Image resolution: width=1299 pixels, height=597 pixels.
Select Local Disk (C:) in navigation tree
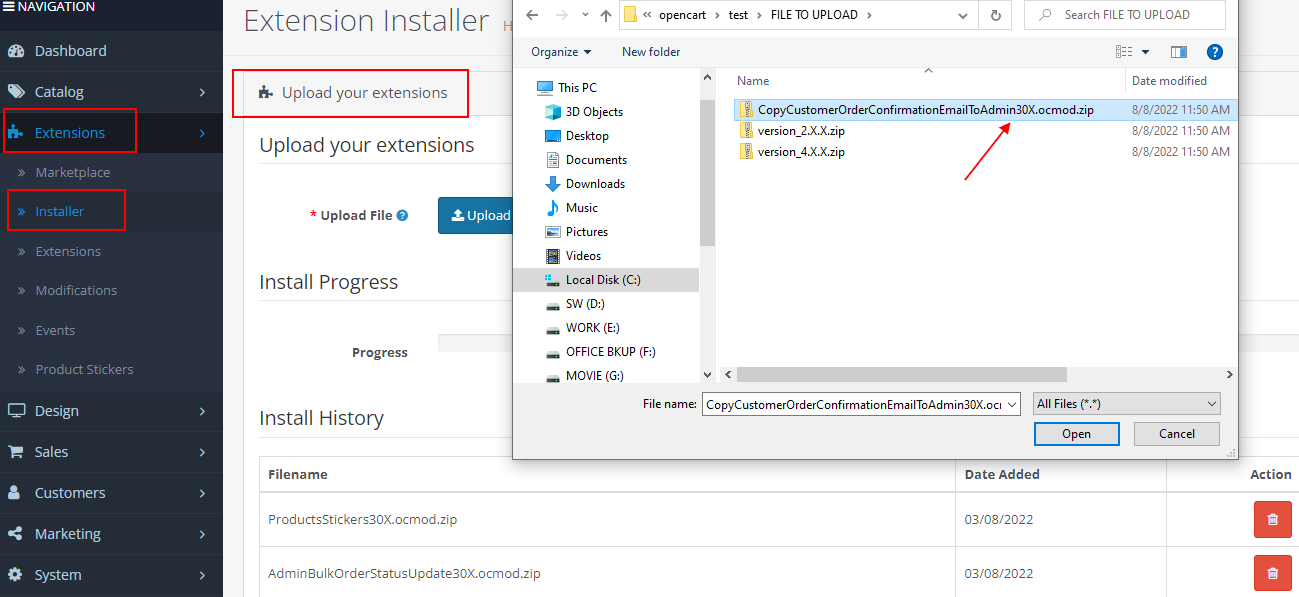click(x=602, y=280)
